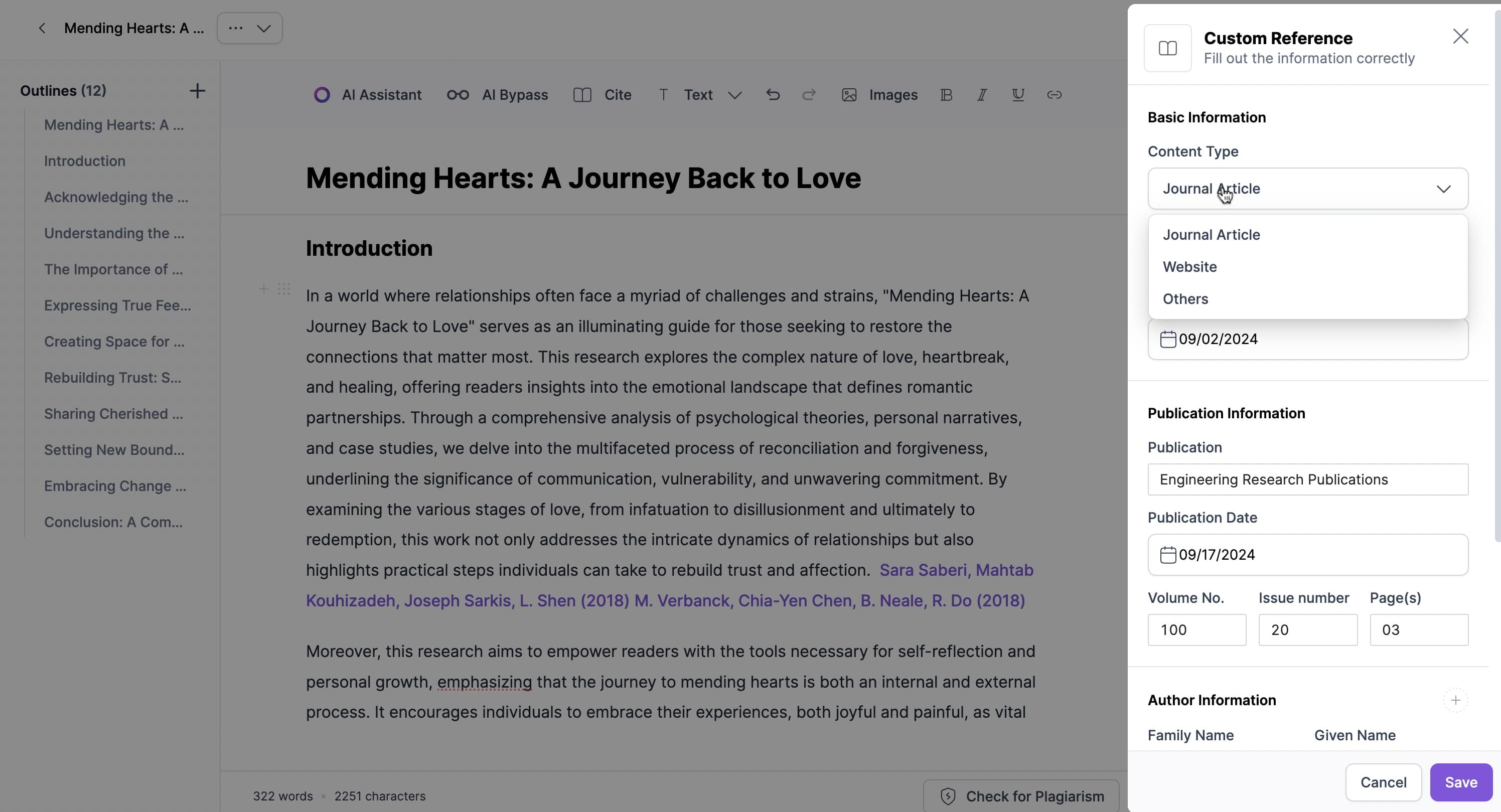Save the custom reference
The width and height of the screenshot is (1501, 812).
[1461, 782]
